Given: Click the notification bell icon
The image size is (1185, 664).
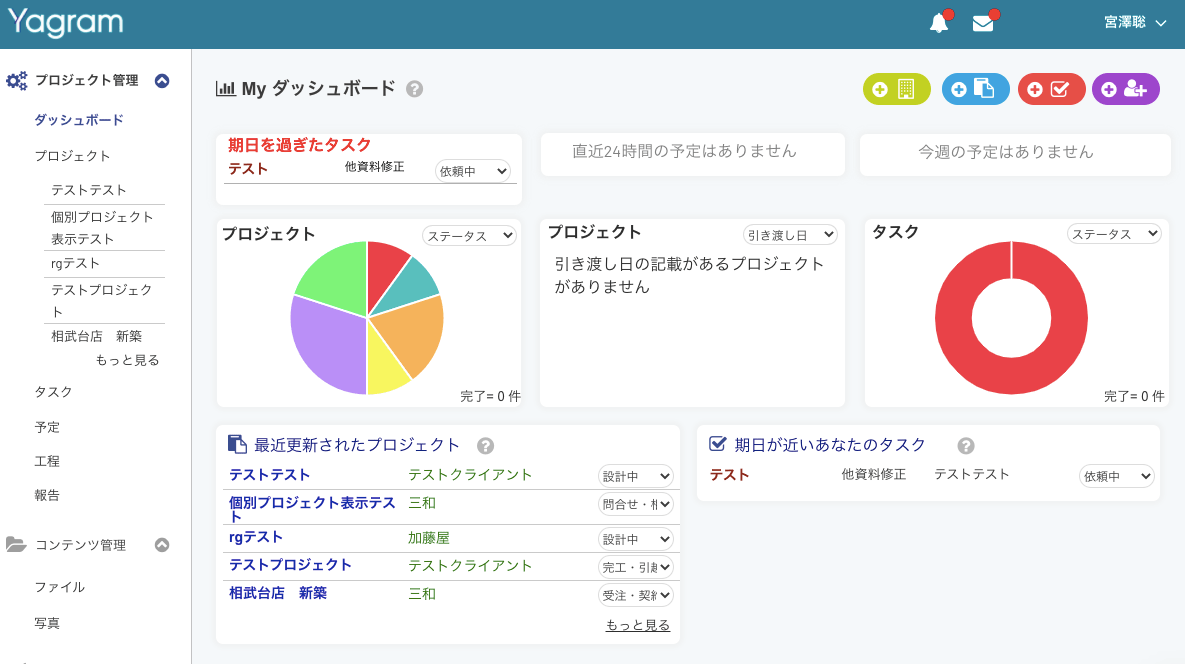Looking at the screenshot, I should click(939, 23).
